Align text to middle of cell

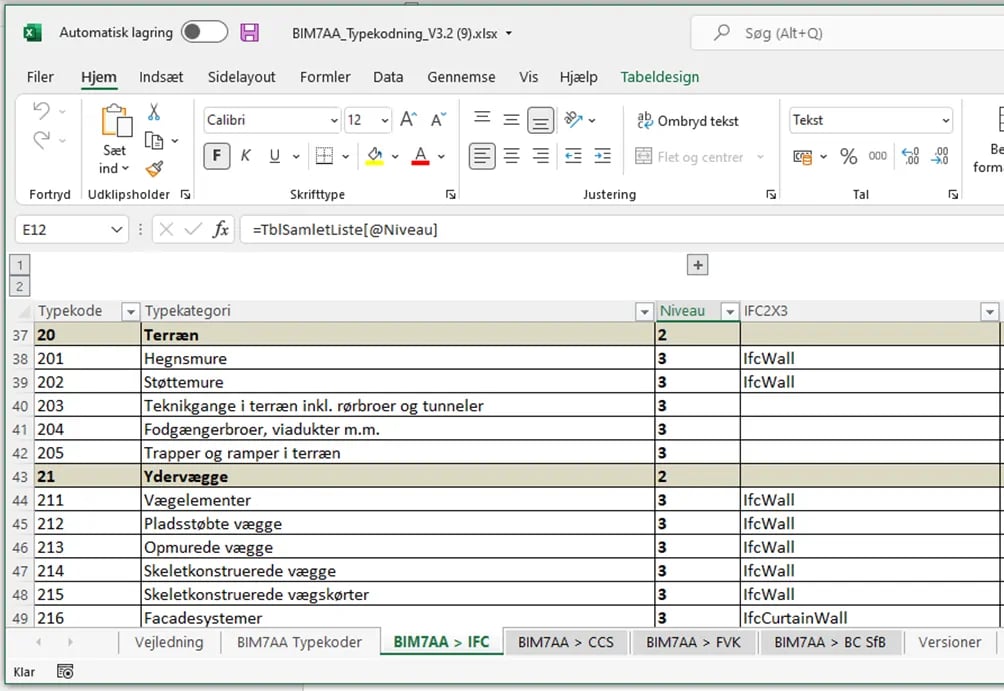click(x=511, y=120)
